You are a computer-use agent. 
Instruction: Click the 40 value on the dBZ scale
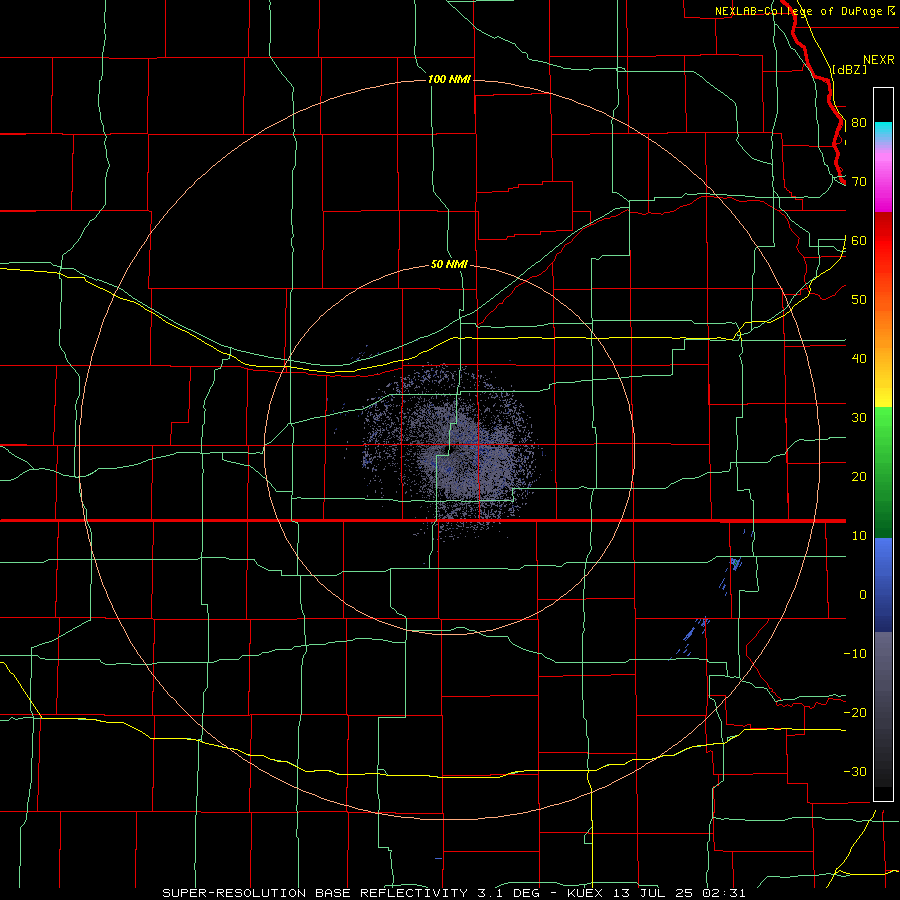click(859, 359)
